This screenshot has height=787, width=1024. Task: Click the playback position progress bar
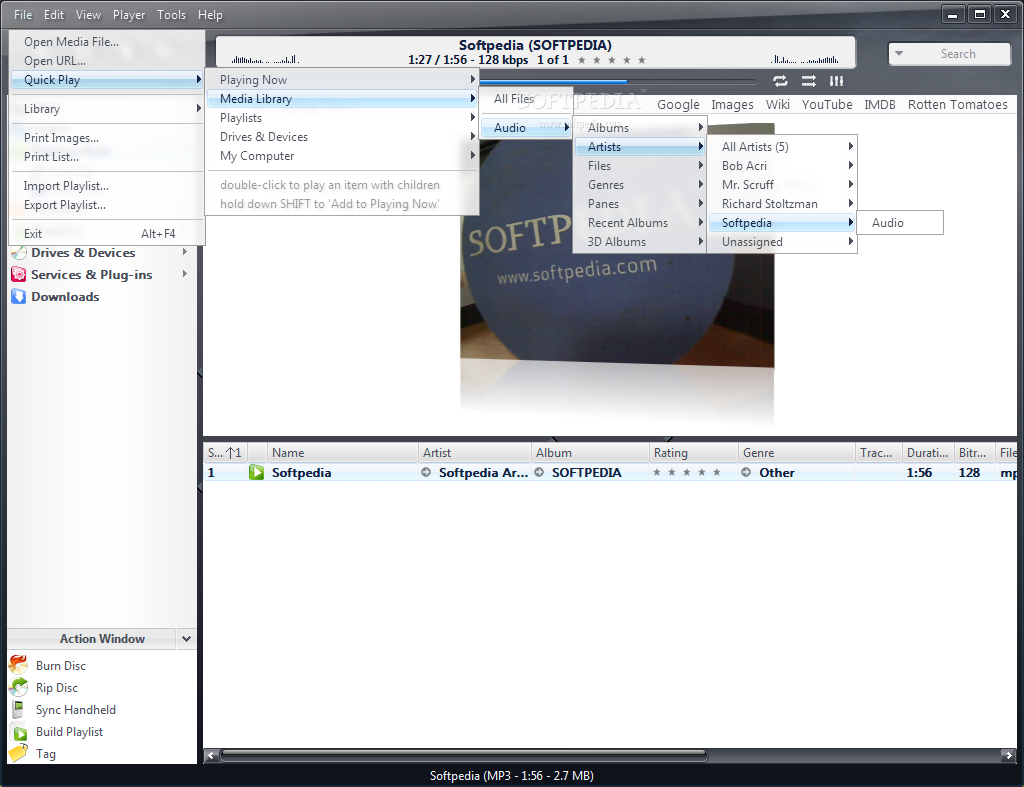[x=617, y=82]
